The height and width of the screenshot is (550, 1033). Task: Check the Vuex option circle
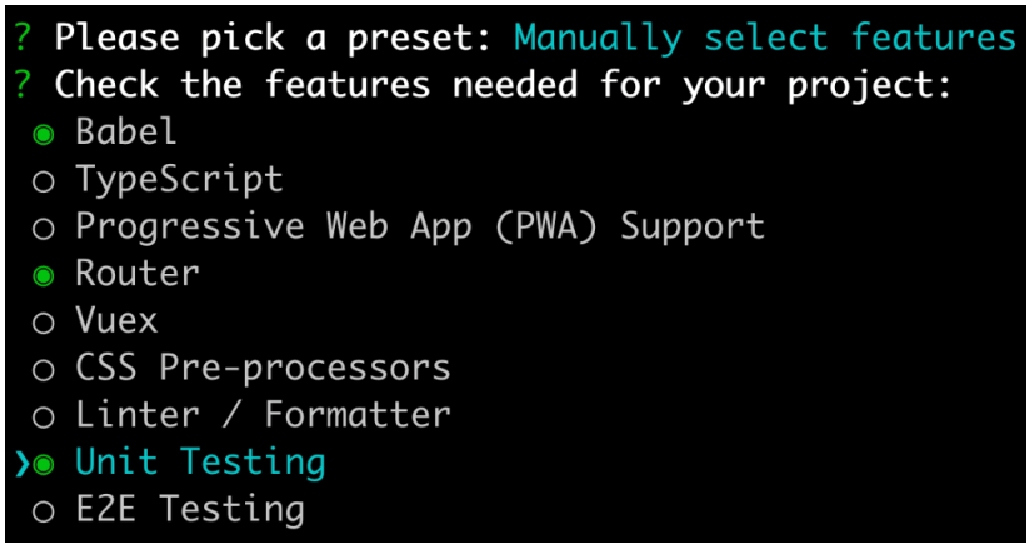43,323
